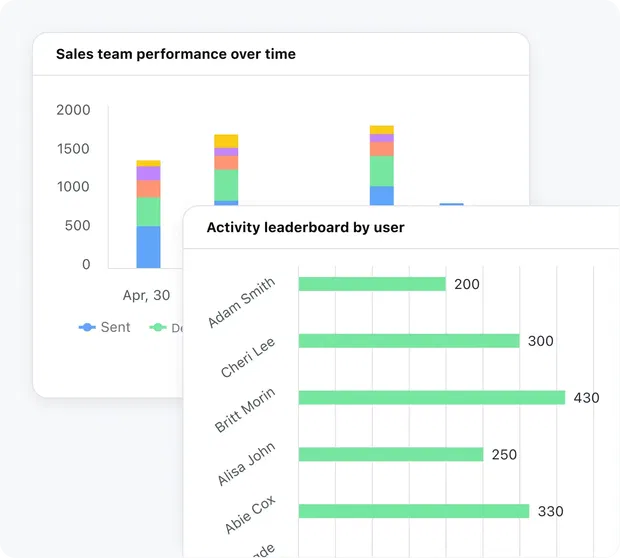Click the 'Adam Smith' name label
Viewport: 620px width, 558px height.
241,303
